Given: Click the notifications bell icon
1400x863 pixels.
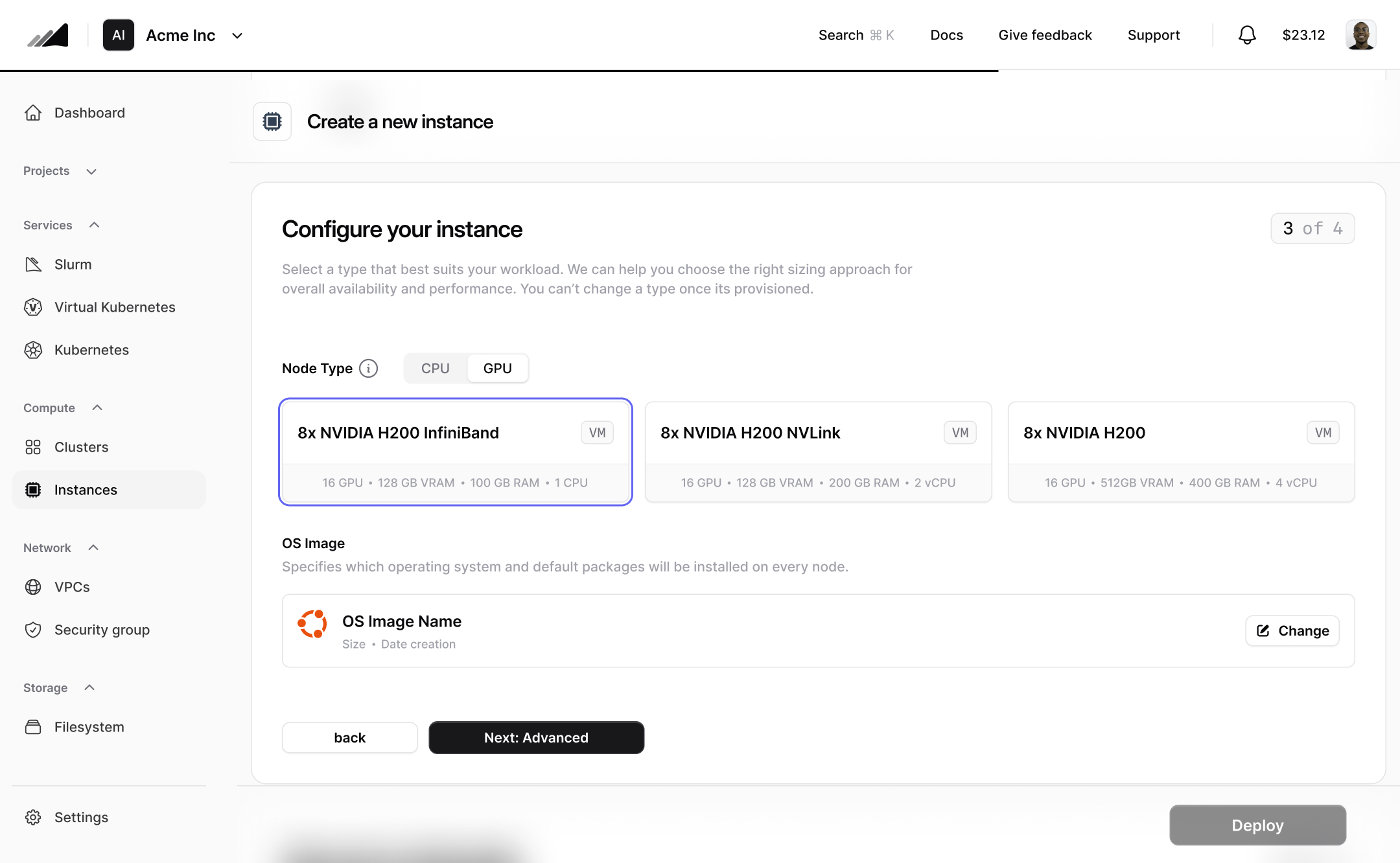Looking at the screenshot, I should click(1246, 34).
